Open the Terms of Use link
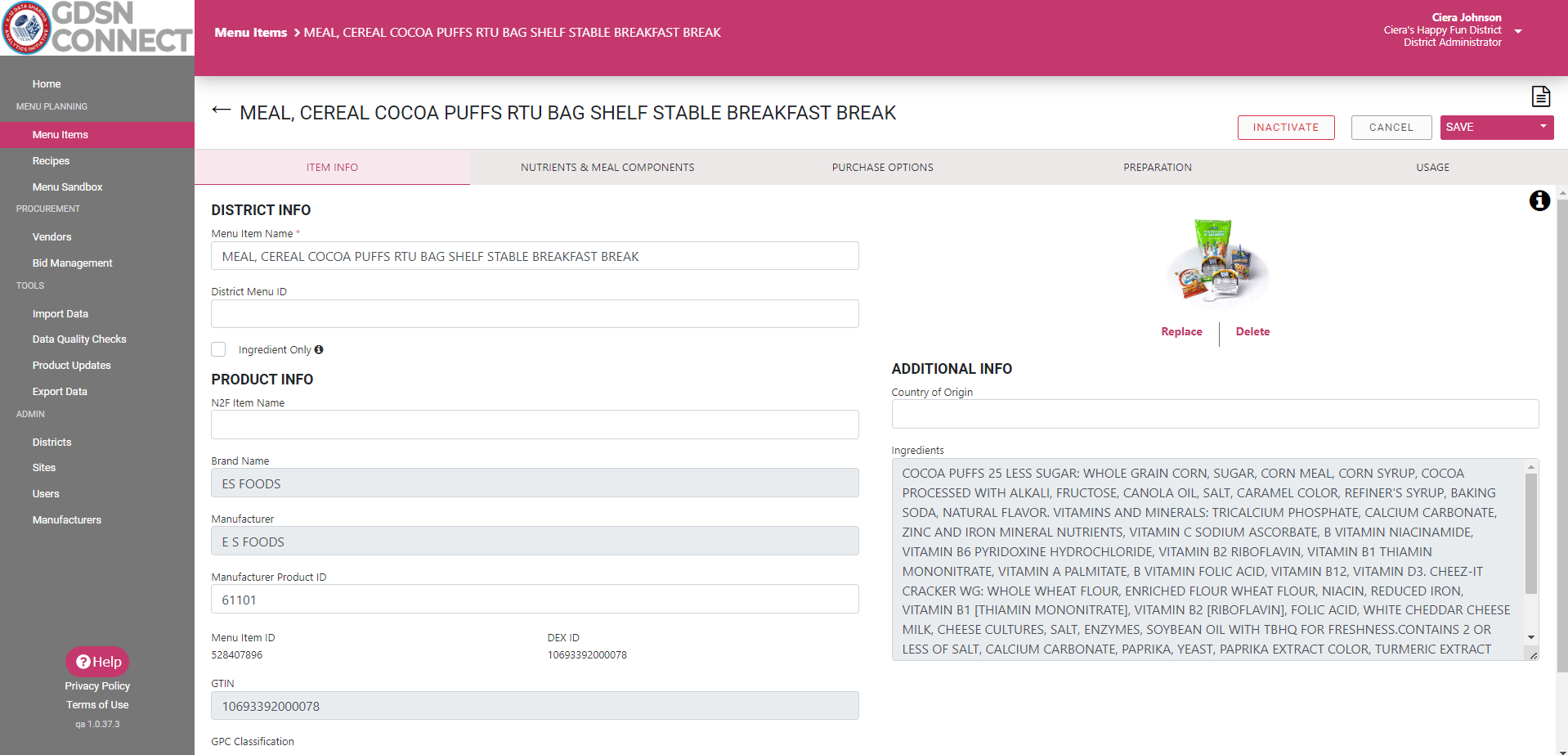The image size is (1568, 755). tap(97, 705)
